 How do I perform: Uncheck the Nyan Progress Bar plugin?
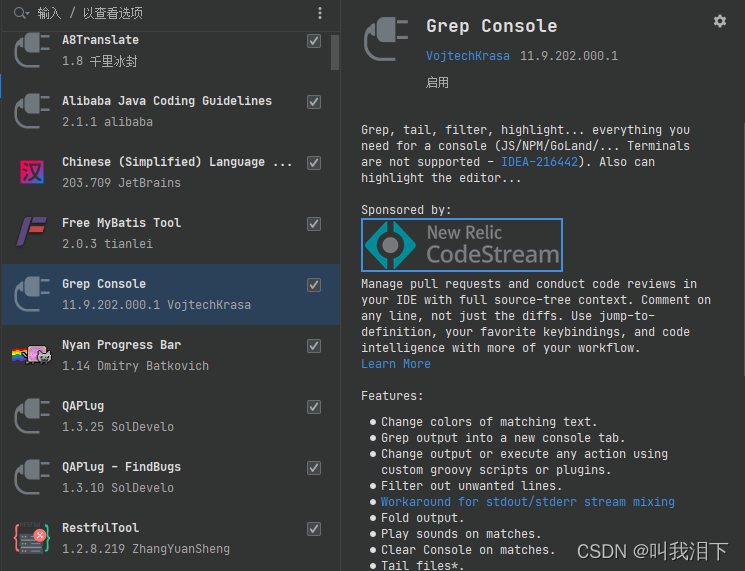click(x=314, y=346)
